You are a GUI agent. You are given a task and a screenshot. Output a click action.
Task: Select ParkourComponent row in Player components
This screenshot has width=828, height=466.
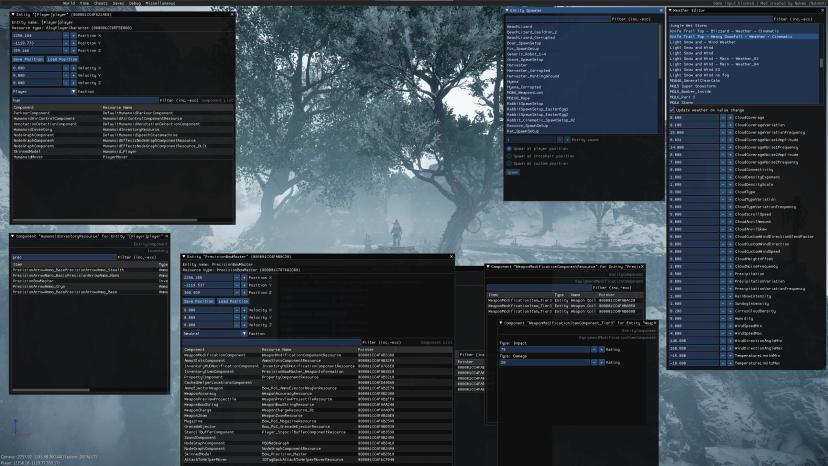click(121, 113)
